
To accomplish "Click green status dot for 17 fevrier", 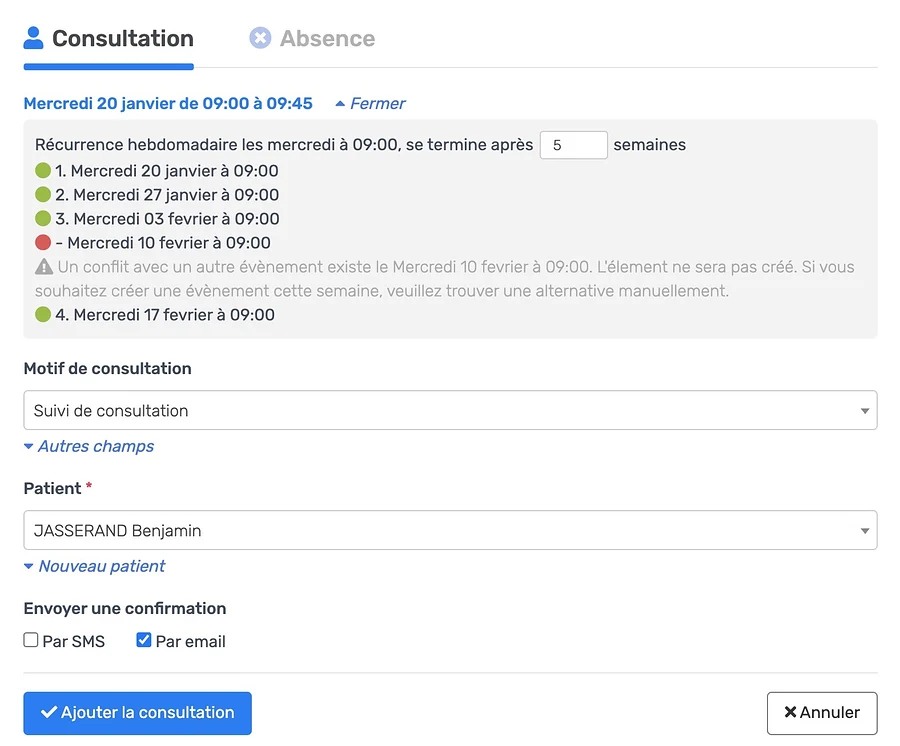I will [x=43, y=314].
